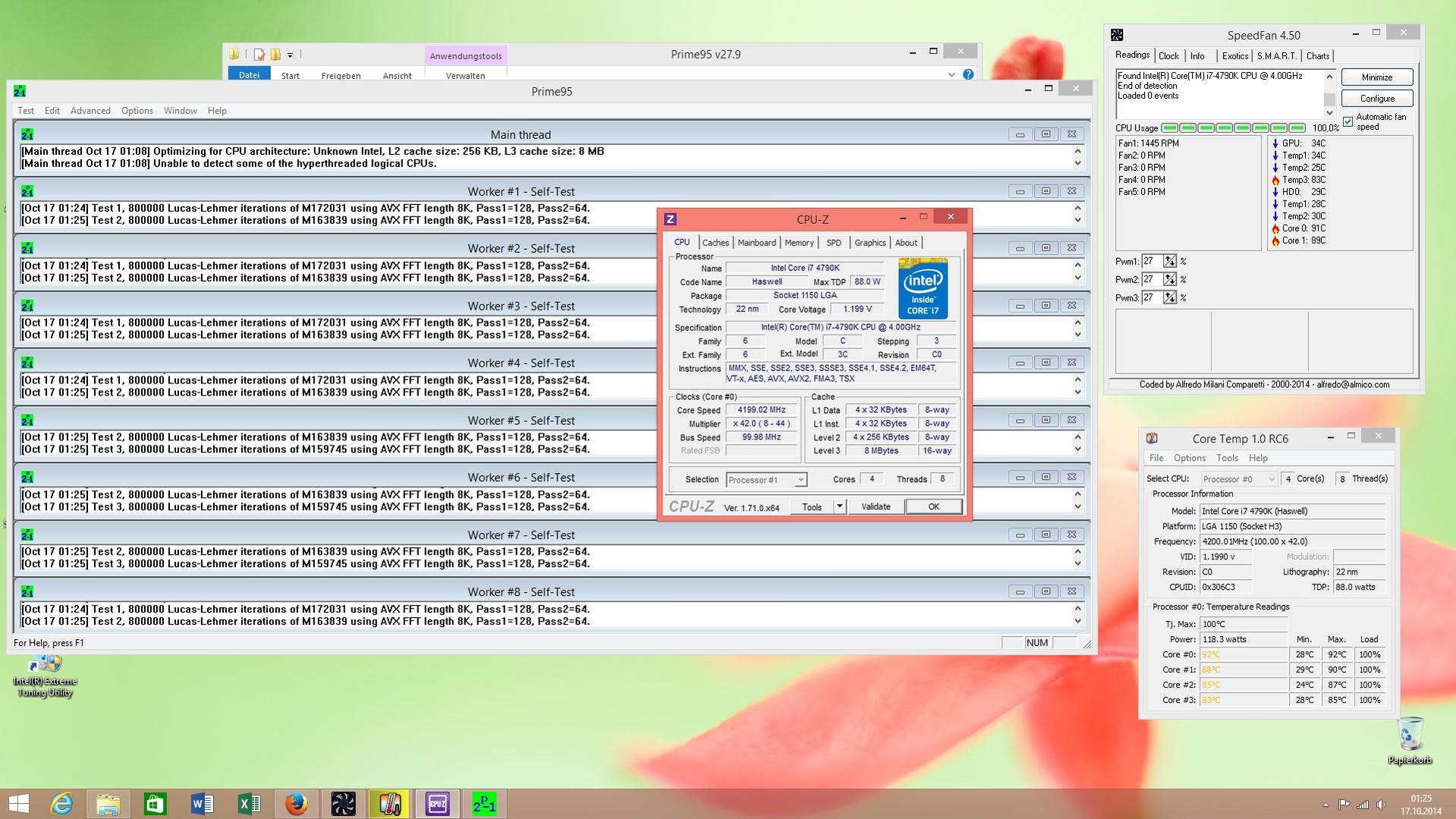Open Internet Explorer from the taskbar
1456x819 pixels.
coord(61,804)
